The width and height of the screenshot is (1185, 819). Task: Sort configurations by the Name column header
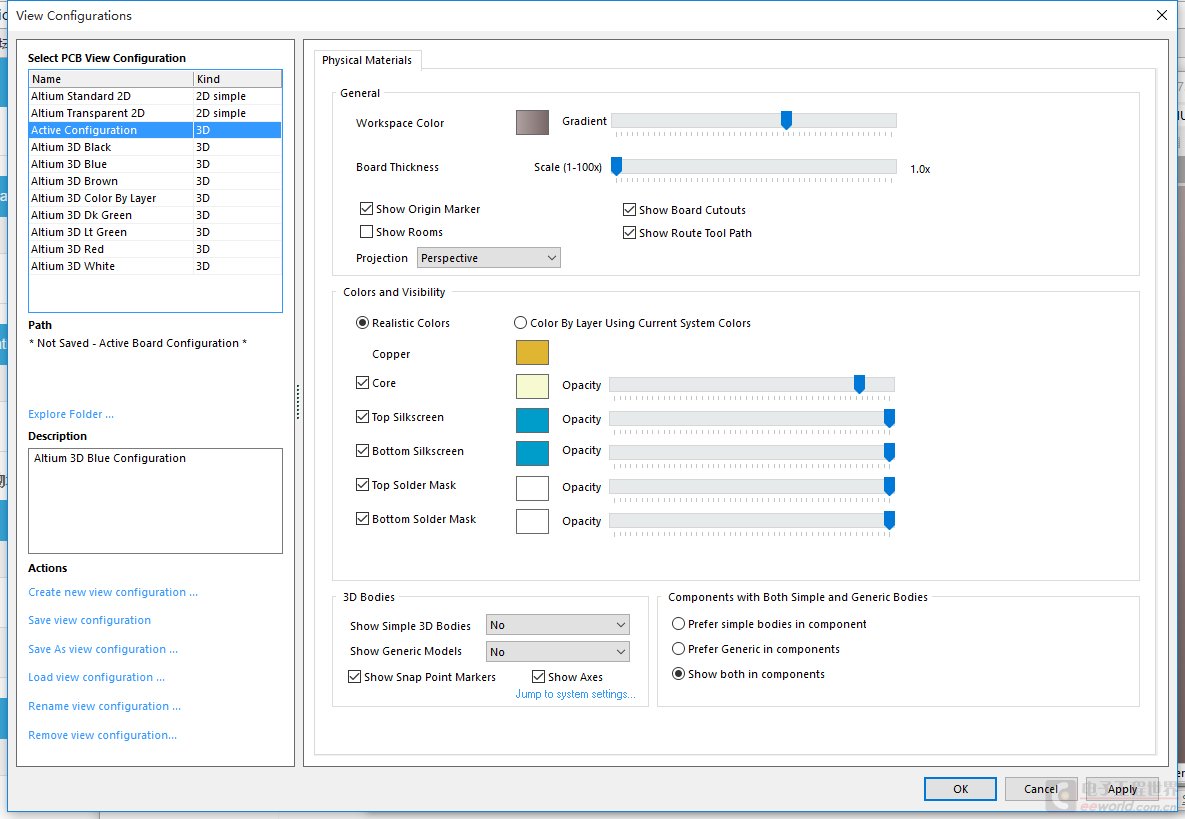coord(111,79)
